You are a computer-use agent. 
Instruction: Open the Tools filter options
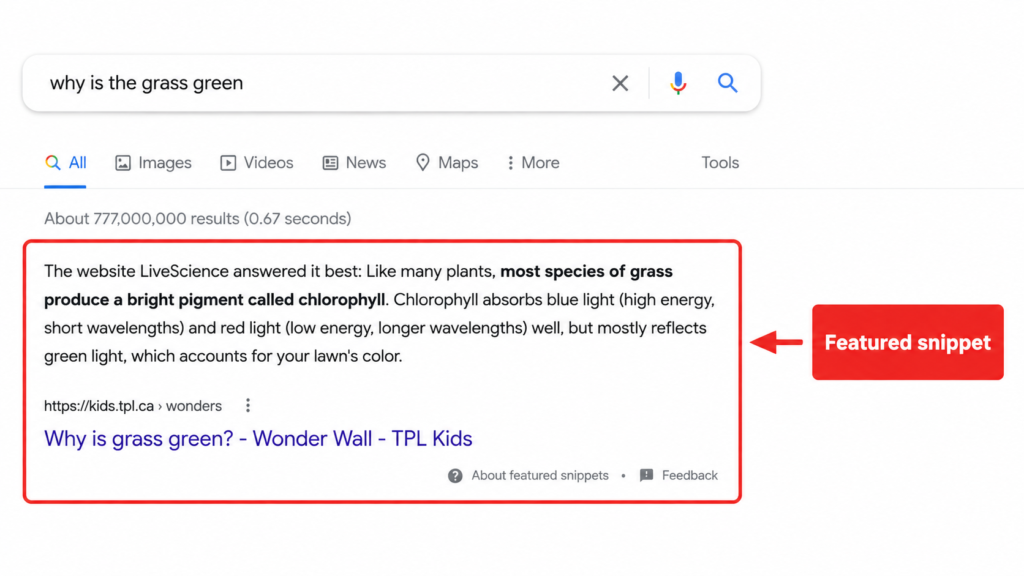(720, 163)
